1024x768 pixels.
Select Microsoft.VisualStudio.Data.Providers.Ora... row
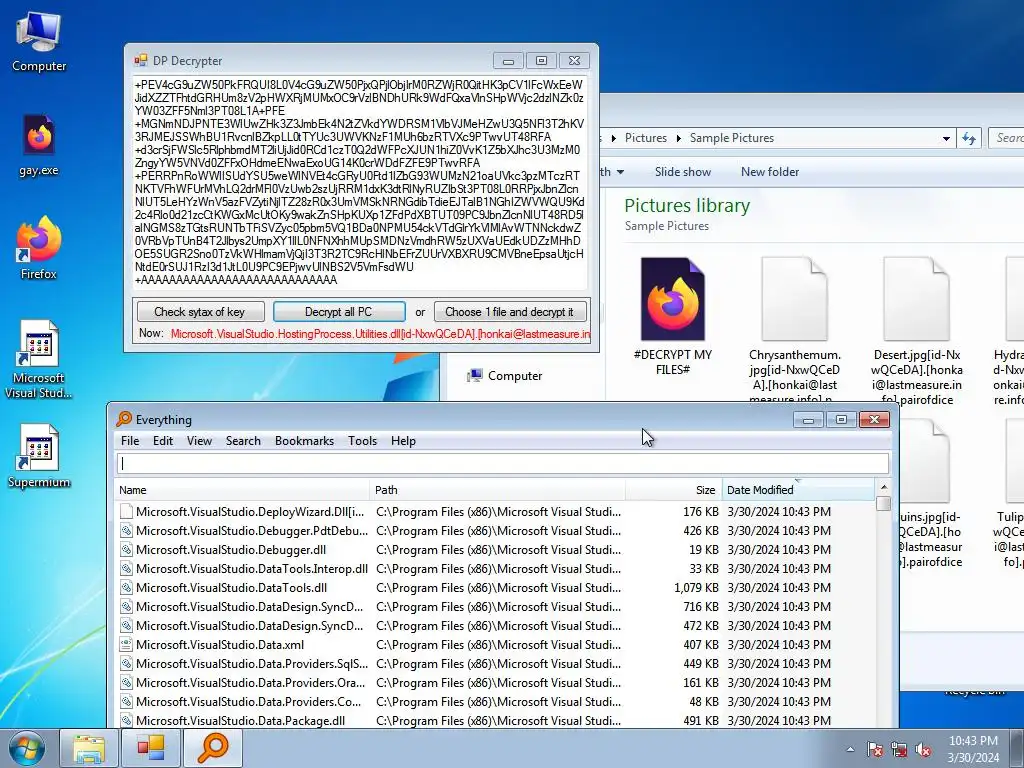coord(496,682)
